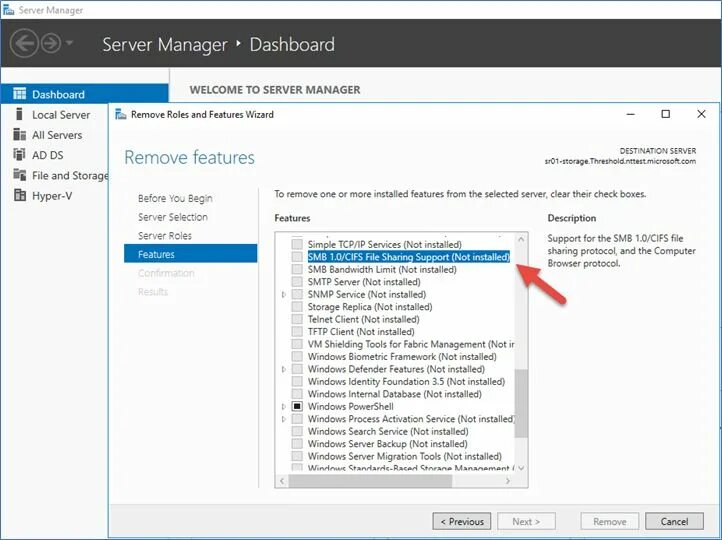Screen dimensions: 722x540
Task: Toggle TFTP Client checkbox
Action: (297, 331)
